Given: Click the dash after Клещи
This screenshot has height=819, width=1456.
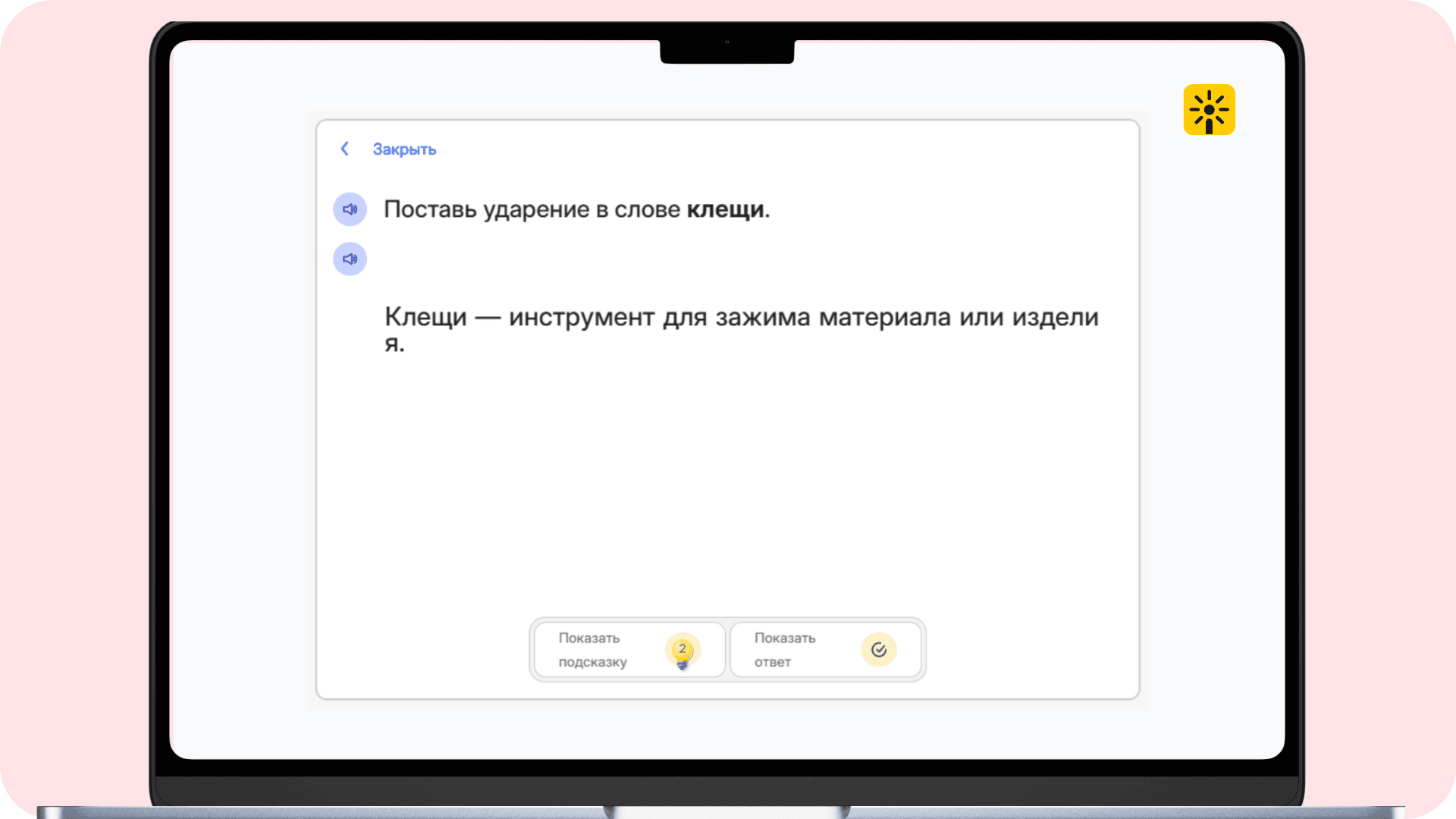Looking at the screenshot, I should coord(488,318).
